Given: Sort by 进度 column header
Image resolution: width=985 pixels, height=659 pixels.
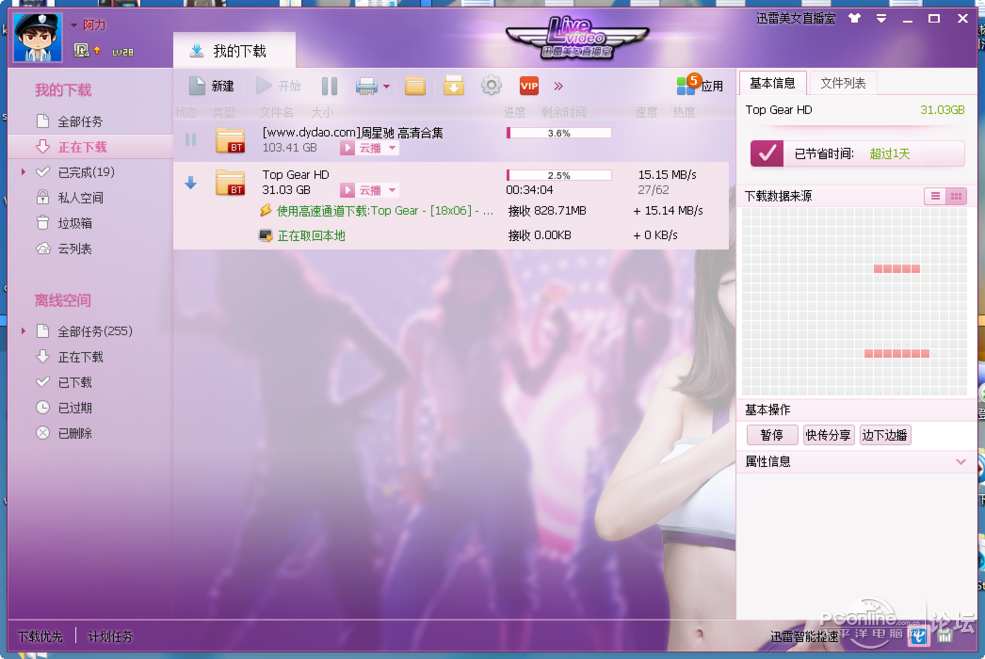Looking at the screenshot, I should (514, 112).
